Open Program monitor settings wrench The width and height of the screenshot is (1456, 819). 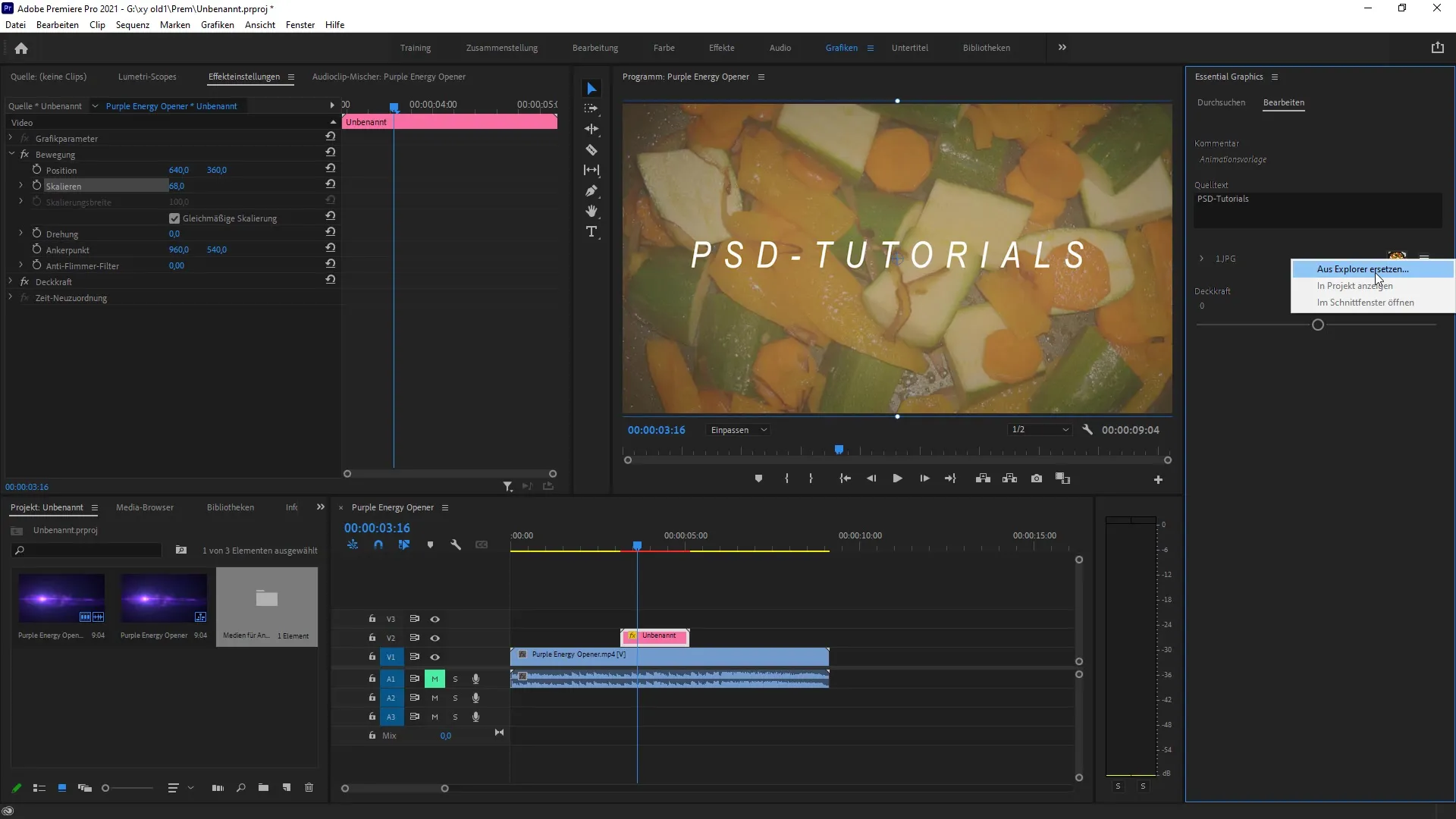pyautogui.click(x=1087, y=429)
